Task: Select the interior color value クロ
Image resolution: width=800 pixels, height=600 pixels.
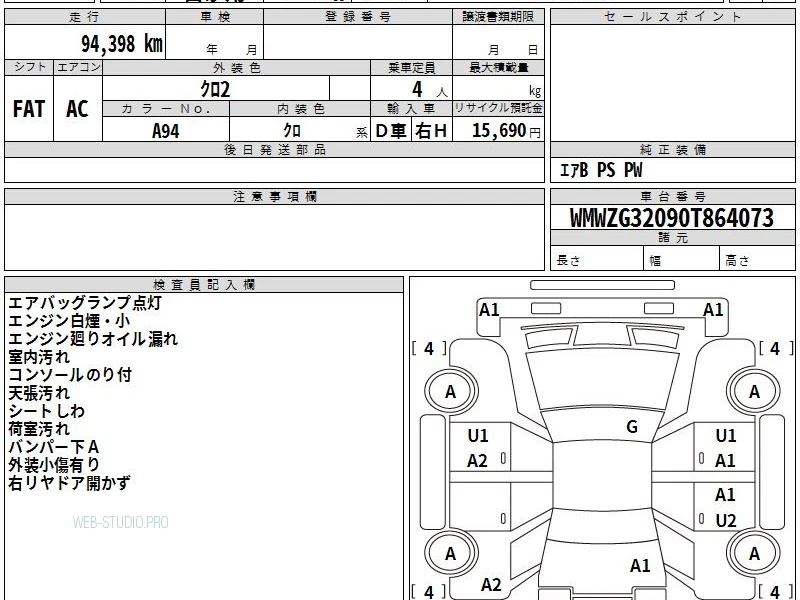Action: pyautogui.click(x=292, y=131)
